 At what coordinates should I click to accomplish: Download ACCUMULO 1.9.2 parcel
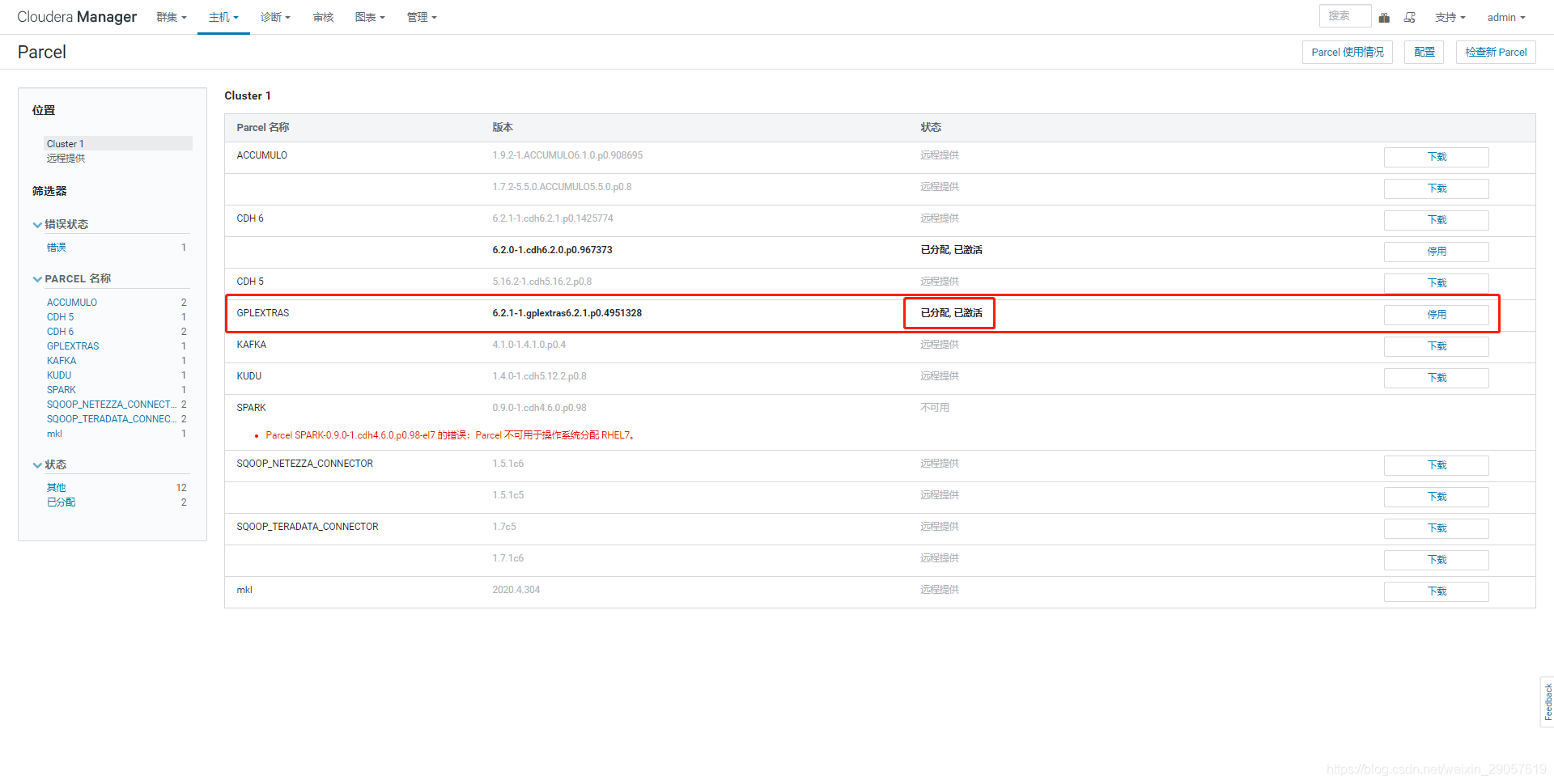point(1436,157)
